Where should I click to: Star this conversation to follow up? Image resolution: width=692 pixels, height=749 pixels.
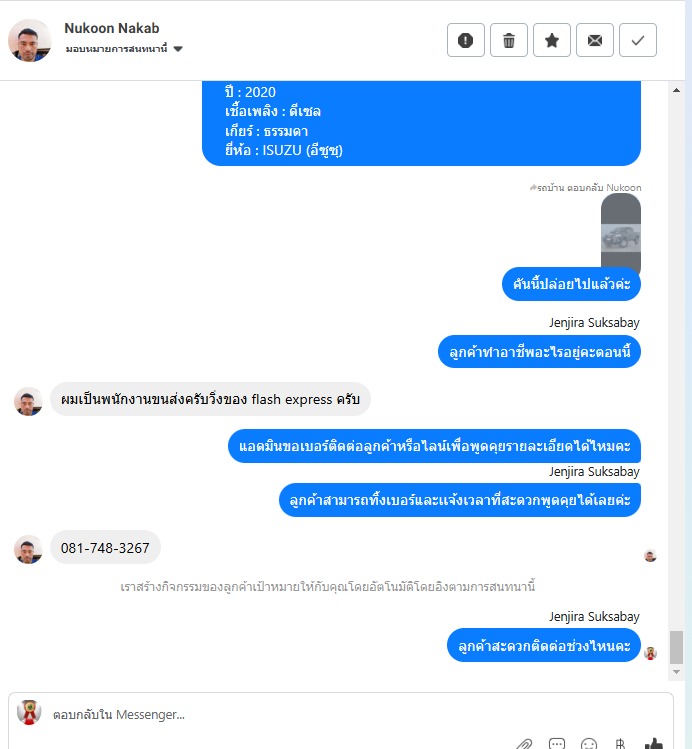coord(552,40)
